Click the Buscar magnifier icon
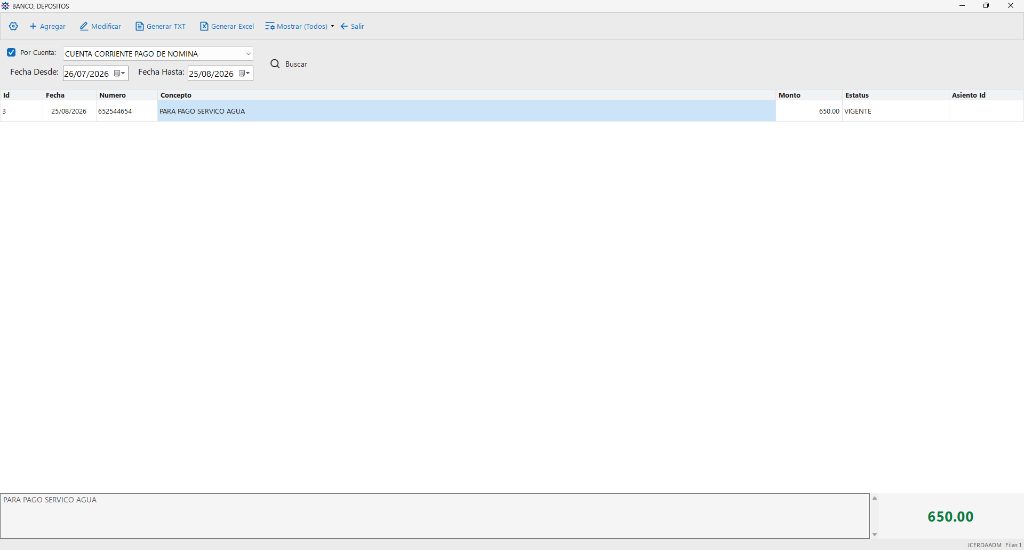1024x550 pixels. point(275,64)
